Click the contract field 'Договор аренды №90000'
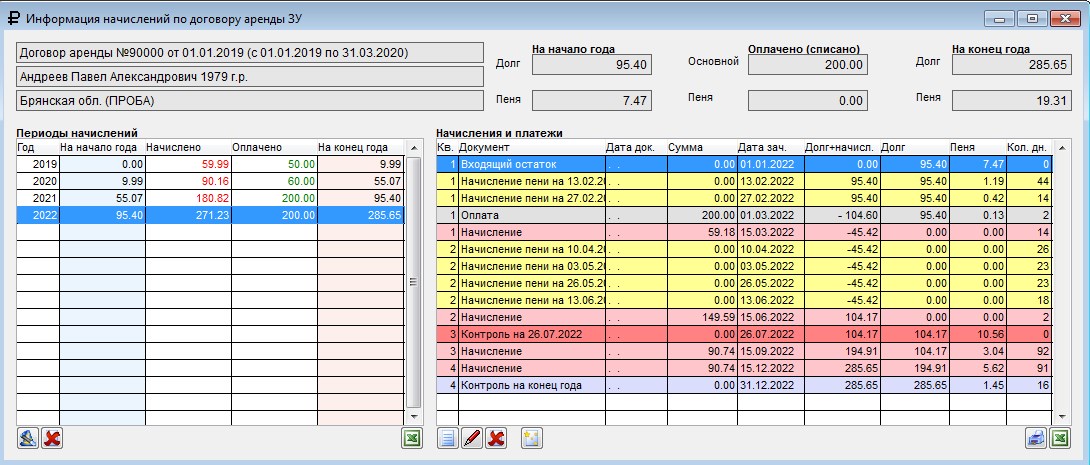1090x465 pixels. pyautogui.click(x=250, y=53)
